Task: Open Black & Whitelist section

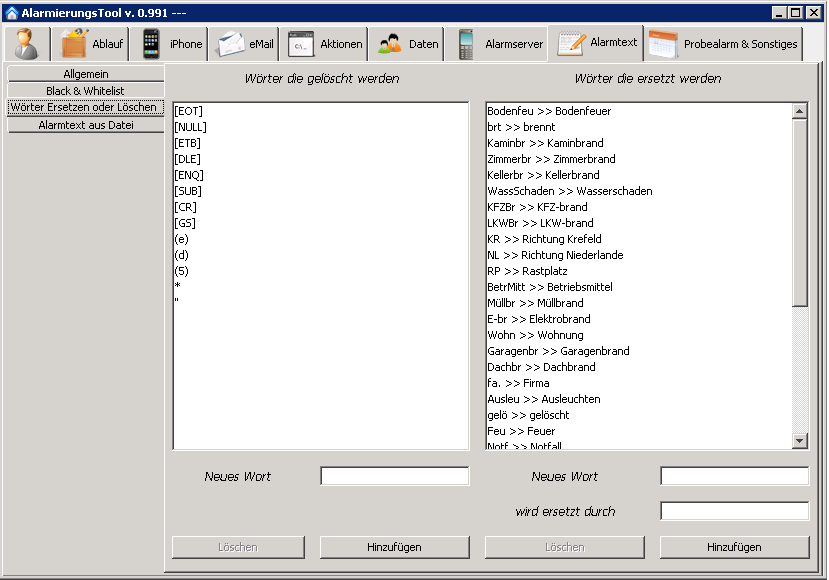Action: pos(85,91)
